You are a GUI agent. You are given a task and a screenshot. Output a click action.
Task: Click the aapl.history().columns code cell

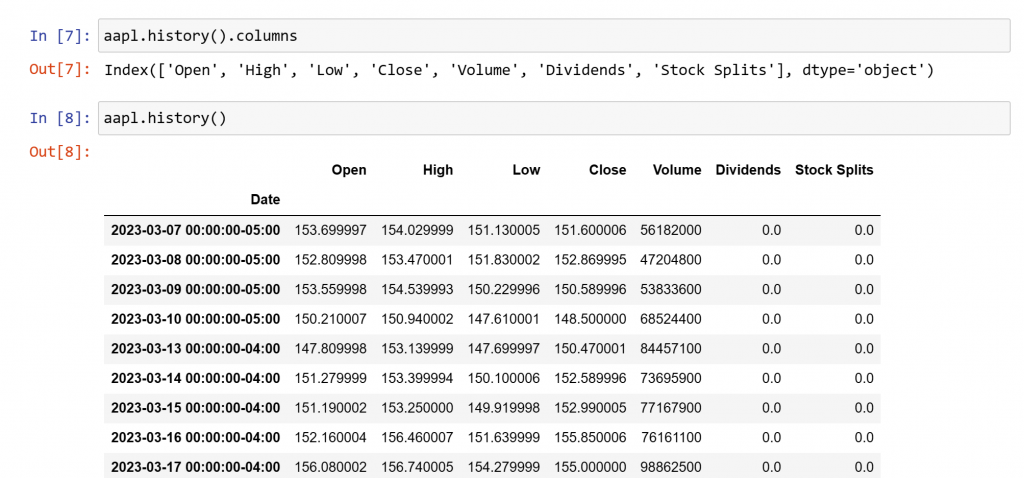tap(554, 36)
